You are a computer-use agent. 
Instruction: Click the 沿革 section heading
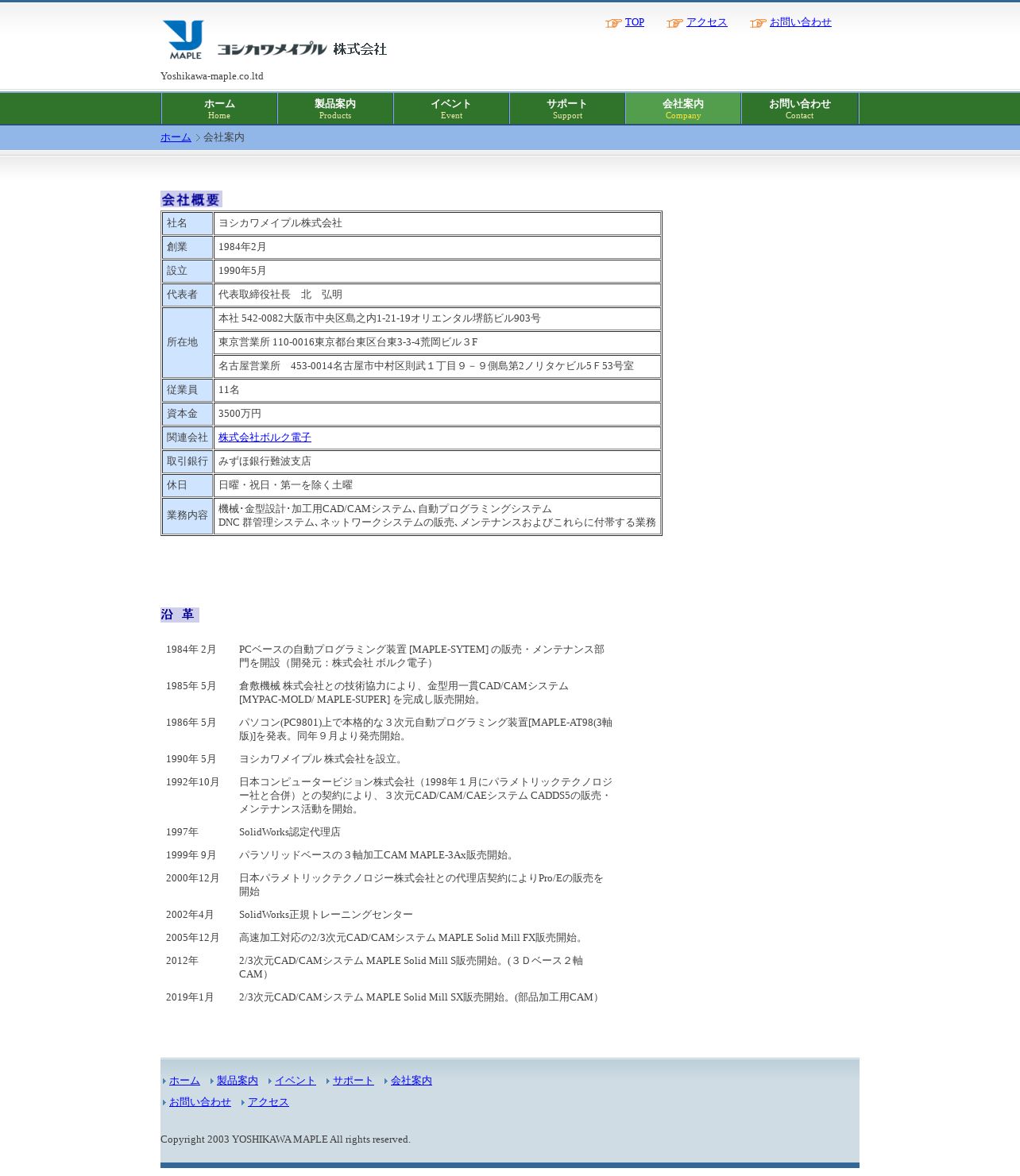(180, 615)
